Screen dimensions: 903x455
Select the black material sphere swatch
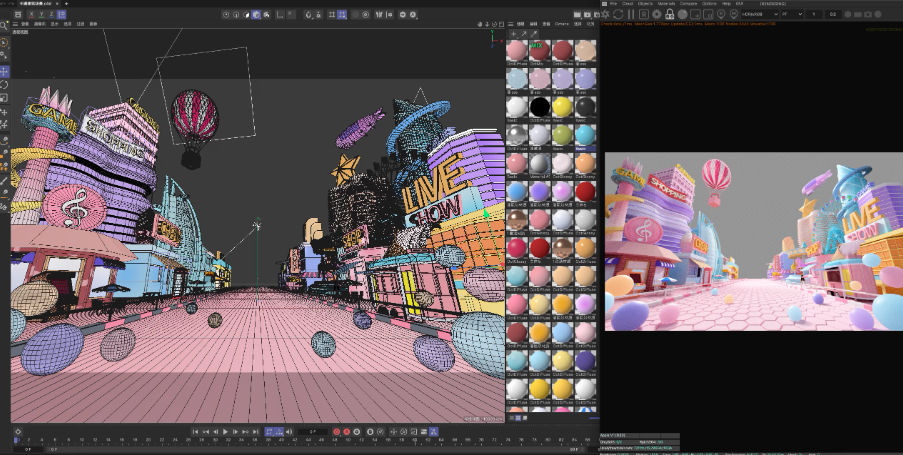click(539, 105)
